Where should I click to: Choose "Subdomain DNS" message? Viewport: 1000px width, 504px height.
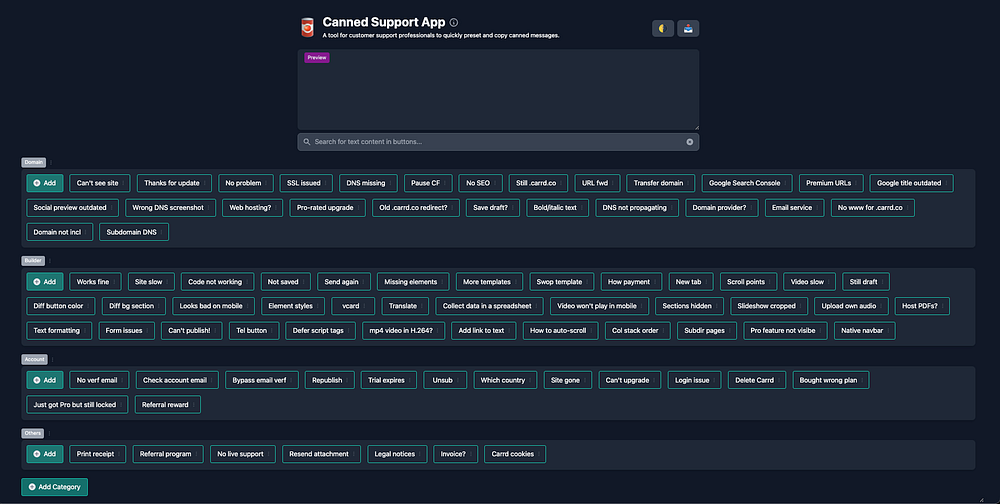tap(134, 232)
